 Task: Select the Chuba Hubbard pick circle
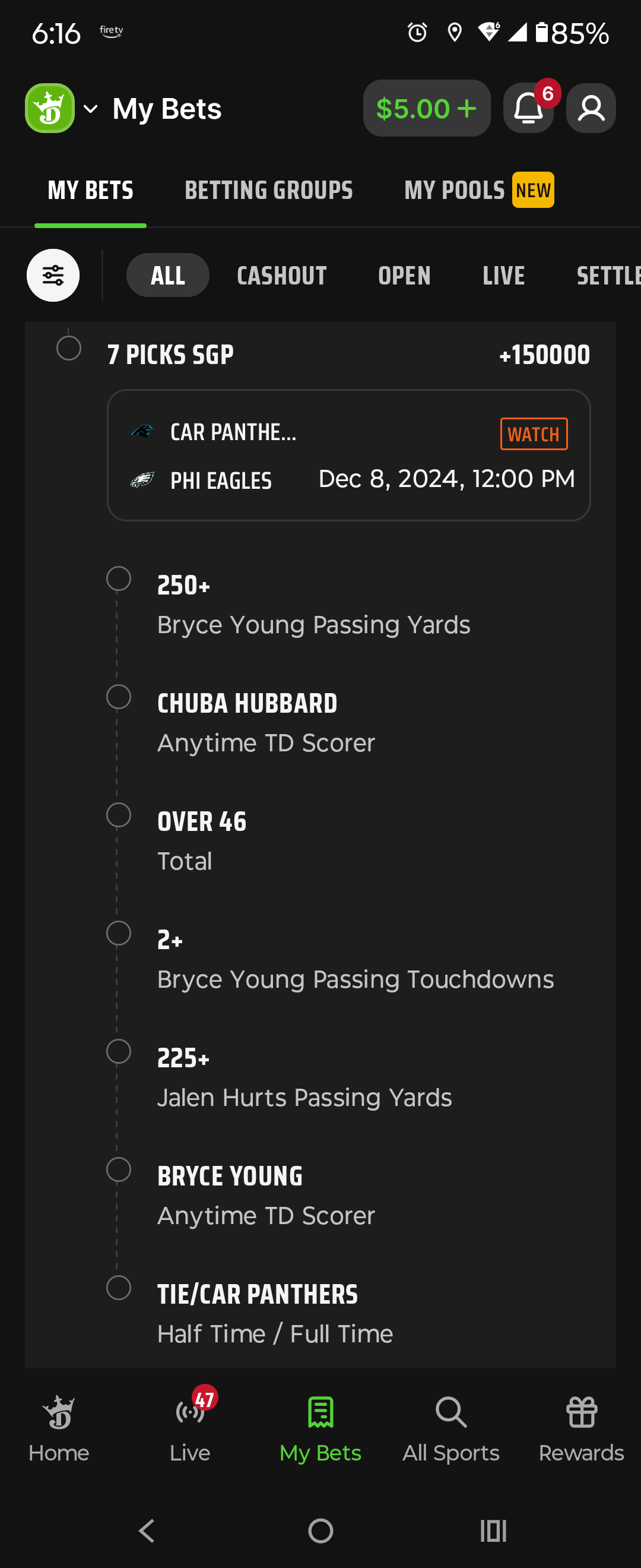pyautogui.click(x=119, y=697)
